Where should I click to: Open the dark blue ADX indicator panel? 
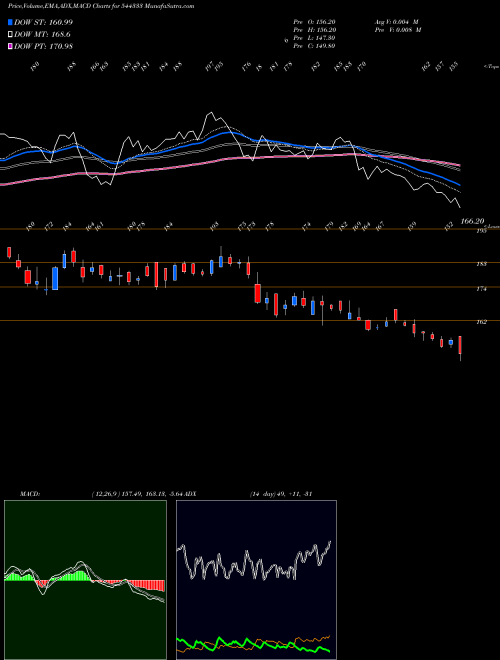[256, 580]
